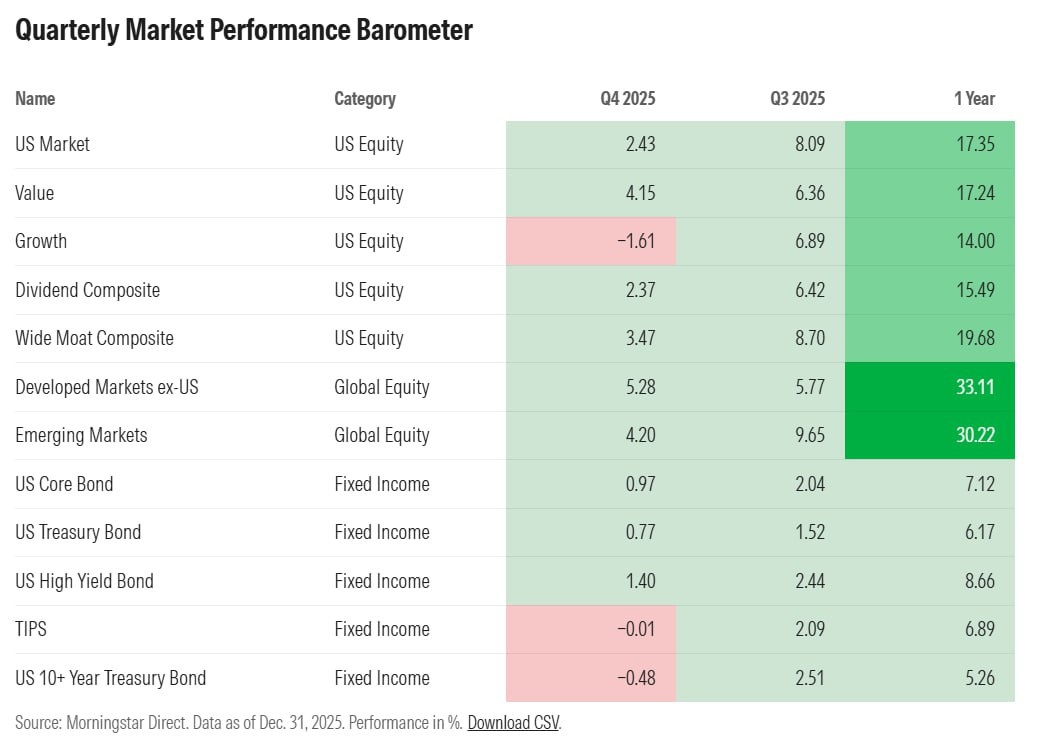Click the Developed Markets ex-US row name
Viewport: 1038px width, 748px height.
pos(107,386)
